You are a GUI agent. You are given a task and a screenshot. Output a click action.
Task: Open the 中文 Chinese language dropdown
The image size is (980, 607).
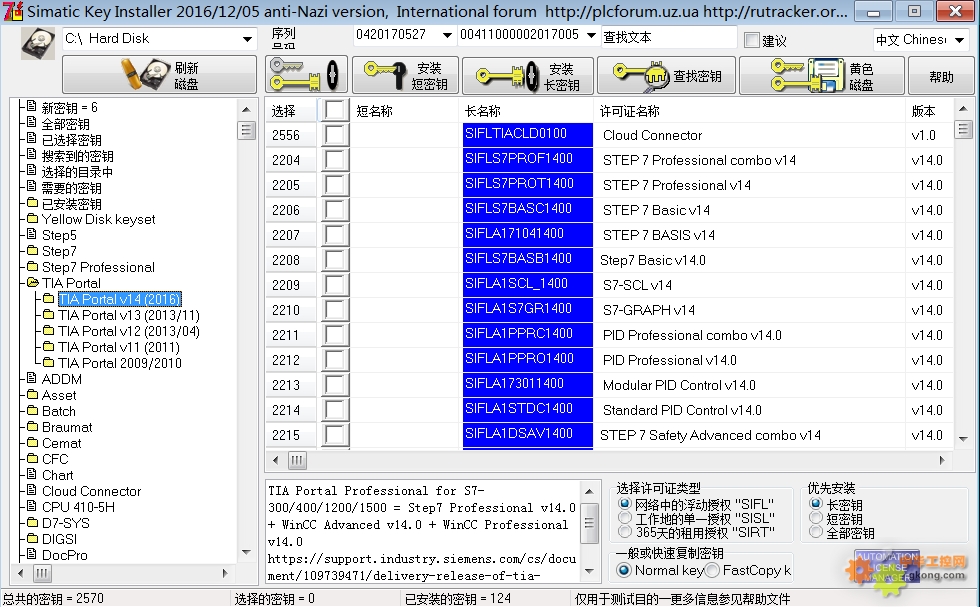point(960,41)
